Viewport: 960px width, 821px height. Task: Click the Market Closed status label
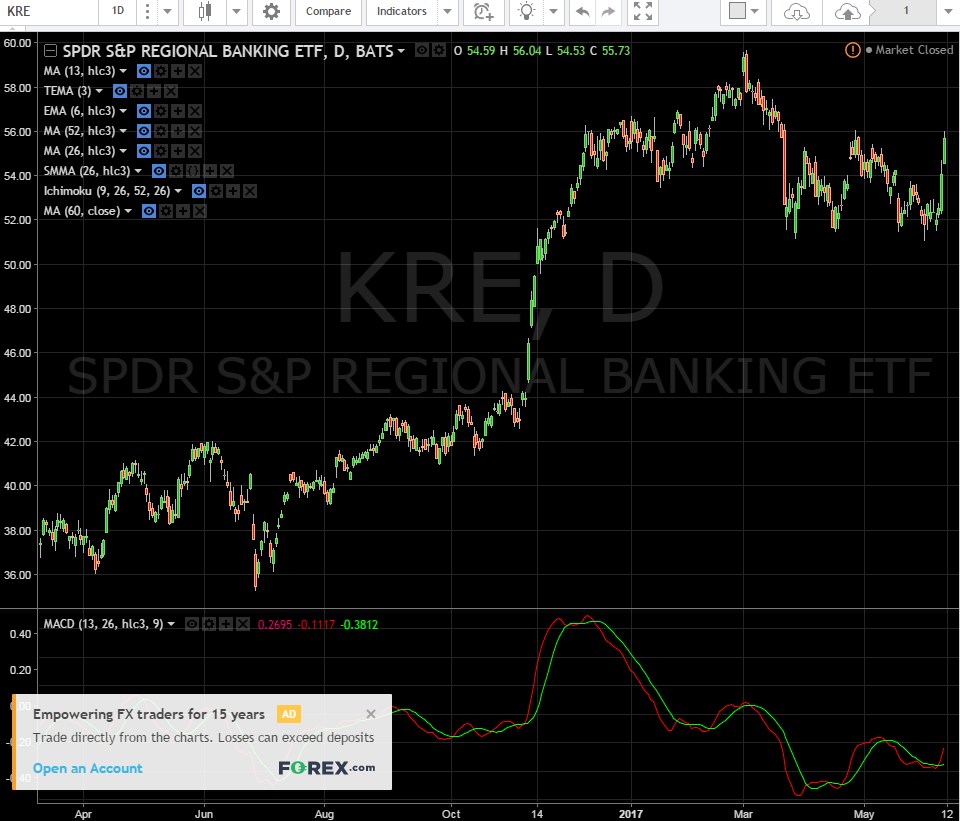(913, 50)
